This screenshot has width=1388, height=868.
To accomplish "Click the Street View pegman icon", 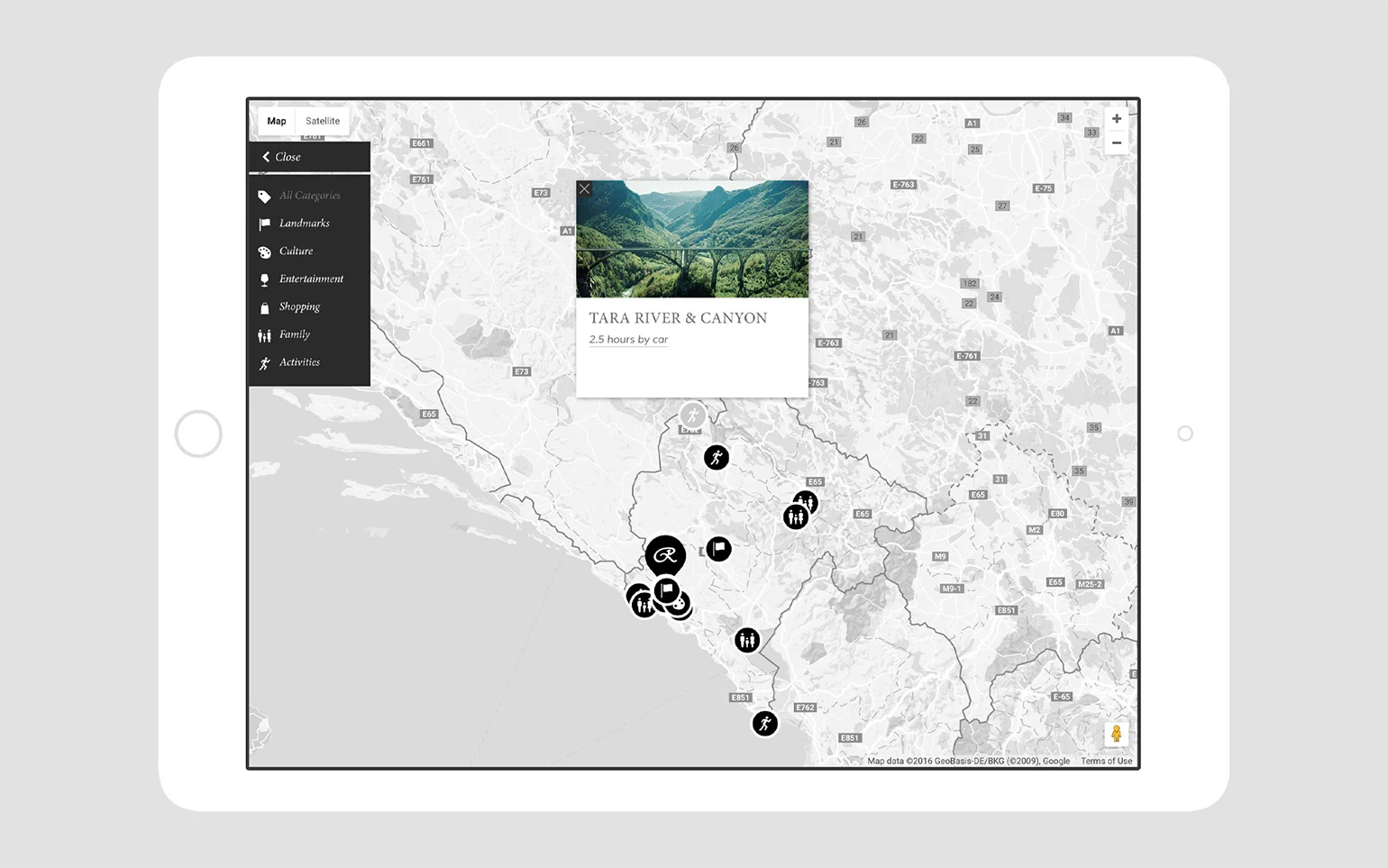I will click(x=1116, y=734).
